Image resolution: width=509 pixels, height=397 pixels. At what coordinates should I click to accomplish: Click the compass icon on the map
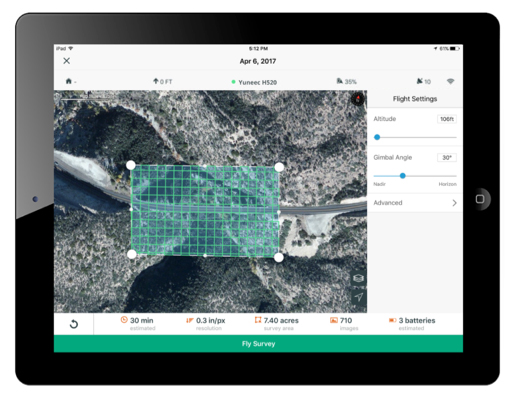358,99
